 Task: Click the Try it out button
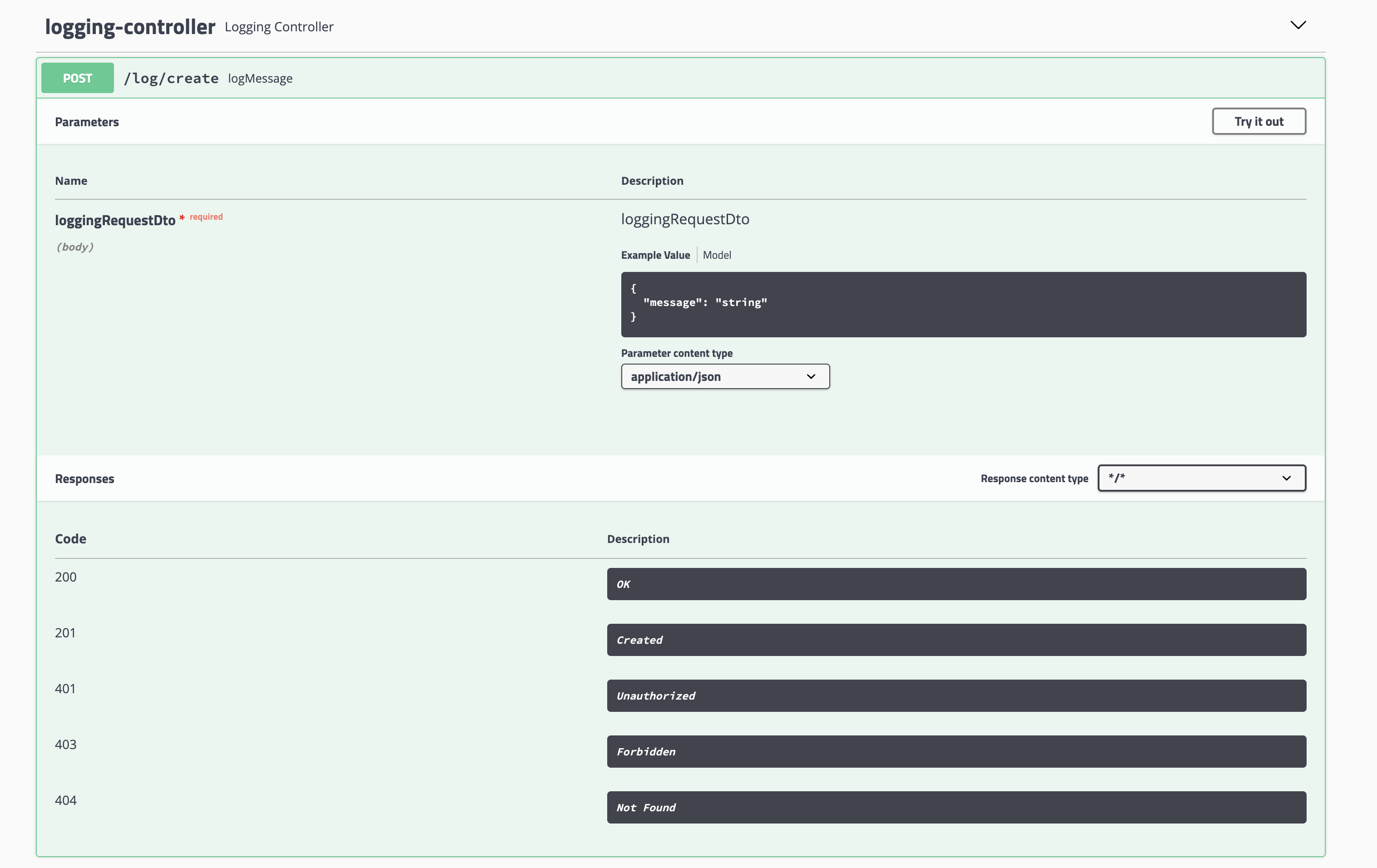[x=1258, y=121]
